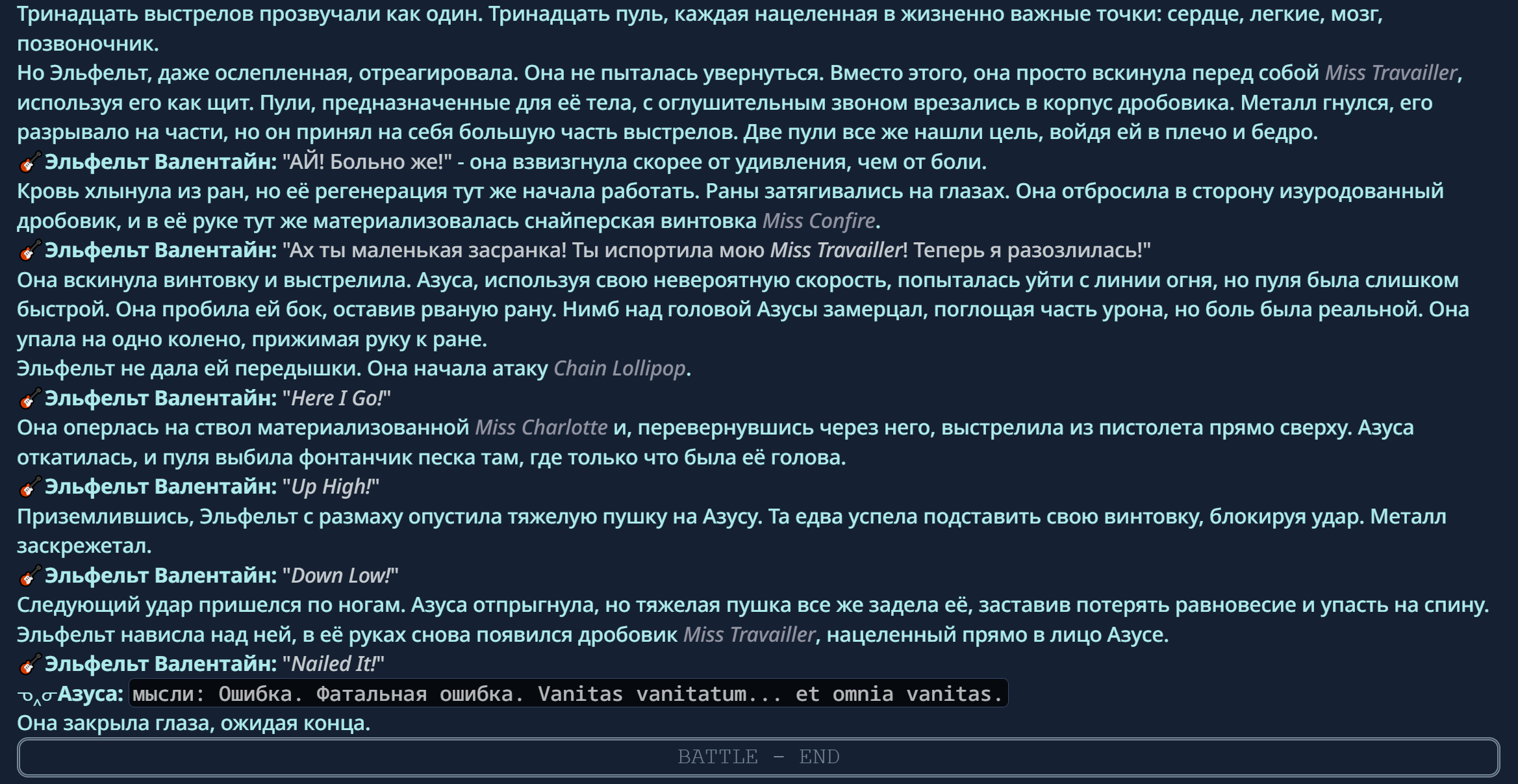This screenshot has width=1518, height=784.
Task: Click guitar icon before "Ах ты маленькая засранка" line
Action: pos(29,250)
